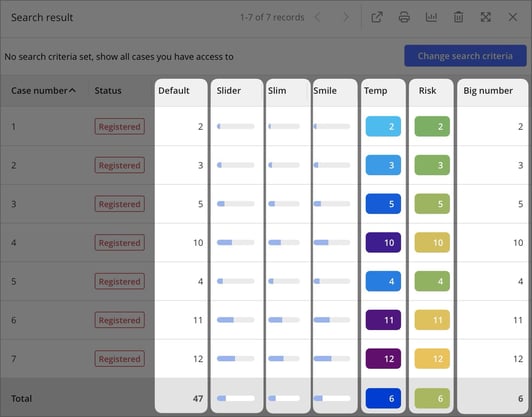Sort by the Slim column header
532x417 pixels.
coord(277,91)
